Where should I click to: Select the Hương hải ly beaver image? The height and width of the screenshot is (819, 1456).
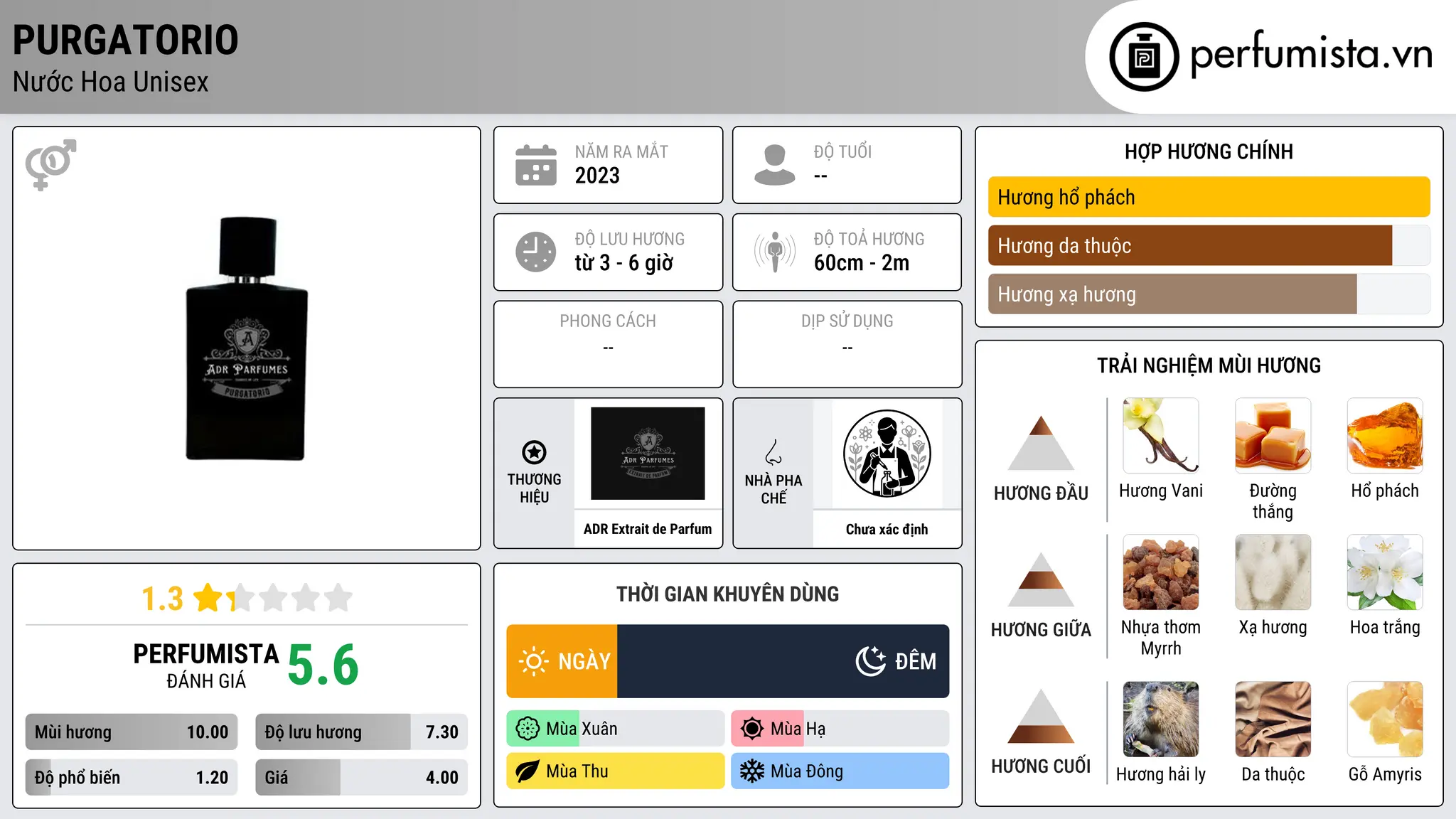[1161, 719]
